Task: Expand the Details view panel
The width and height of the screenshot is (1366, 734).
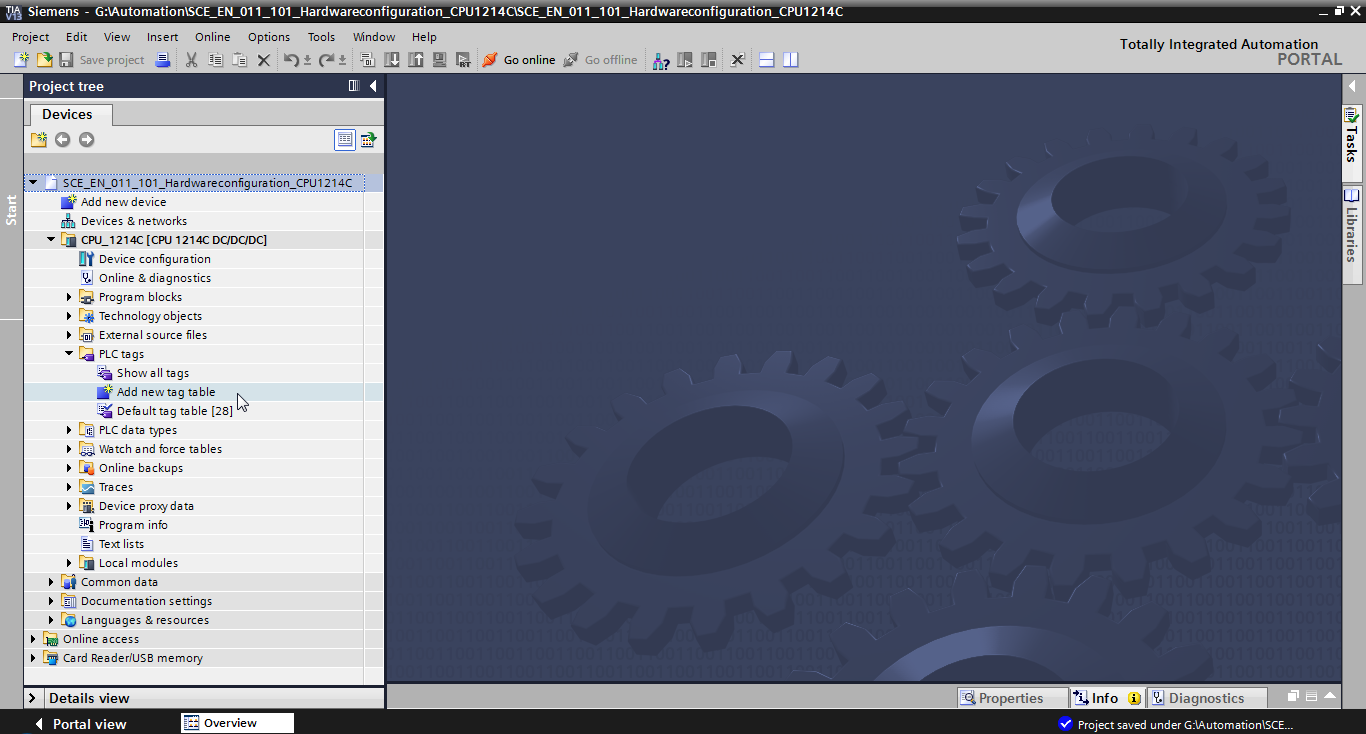Action: pyautogui.click(x=33, y=698)
